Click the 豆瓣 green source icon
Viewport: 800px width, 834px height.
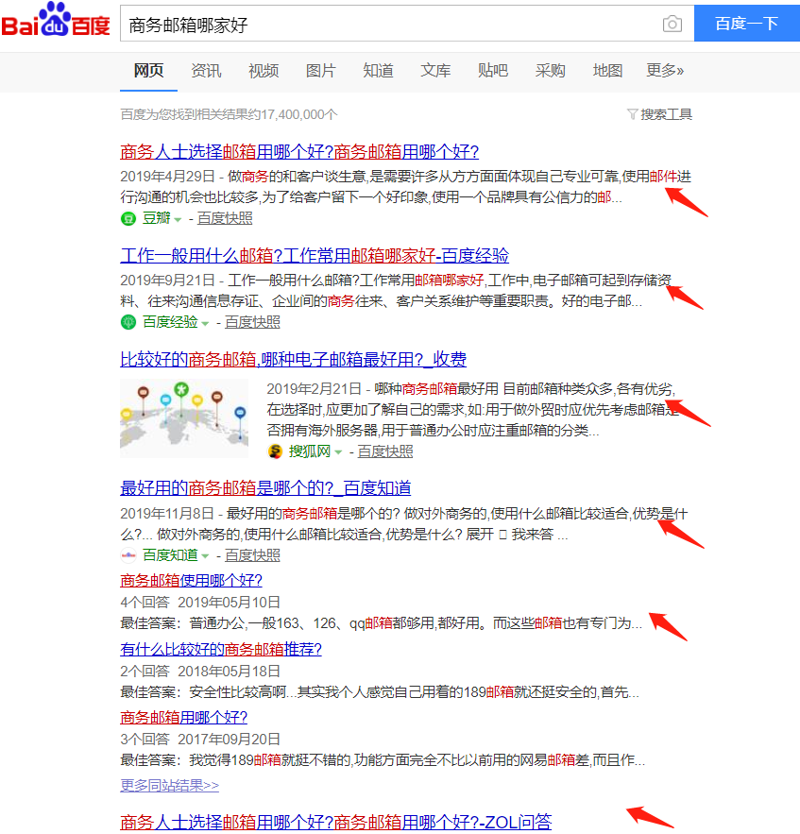(x=128, y=219)
